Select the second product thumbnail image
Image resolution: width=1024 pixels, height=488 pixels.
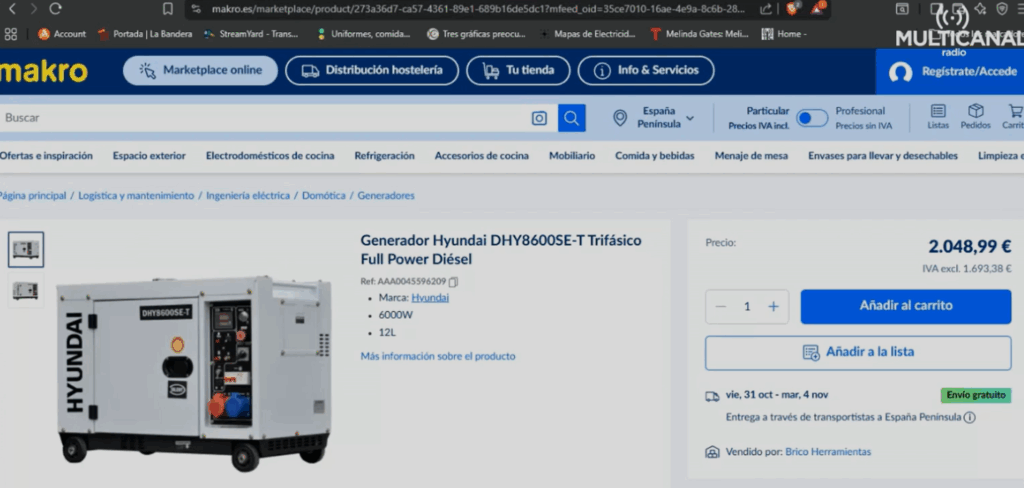click(26, 290)
